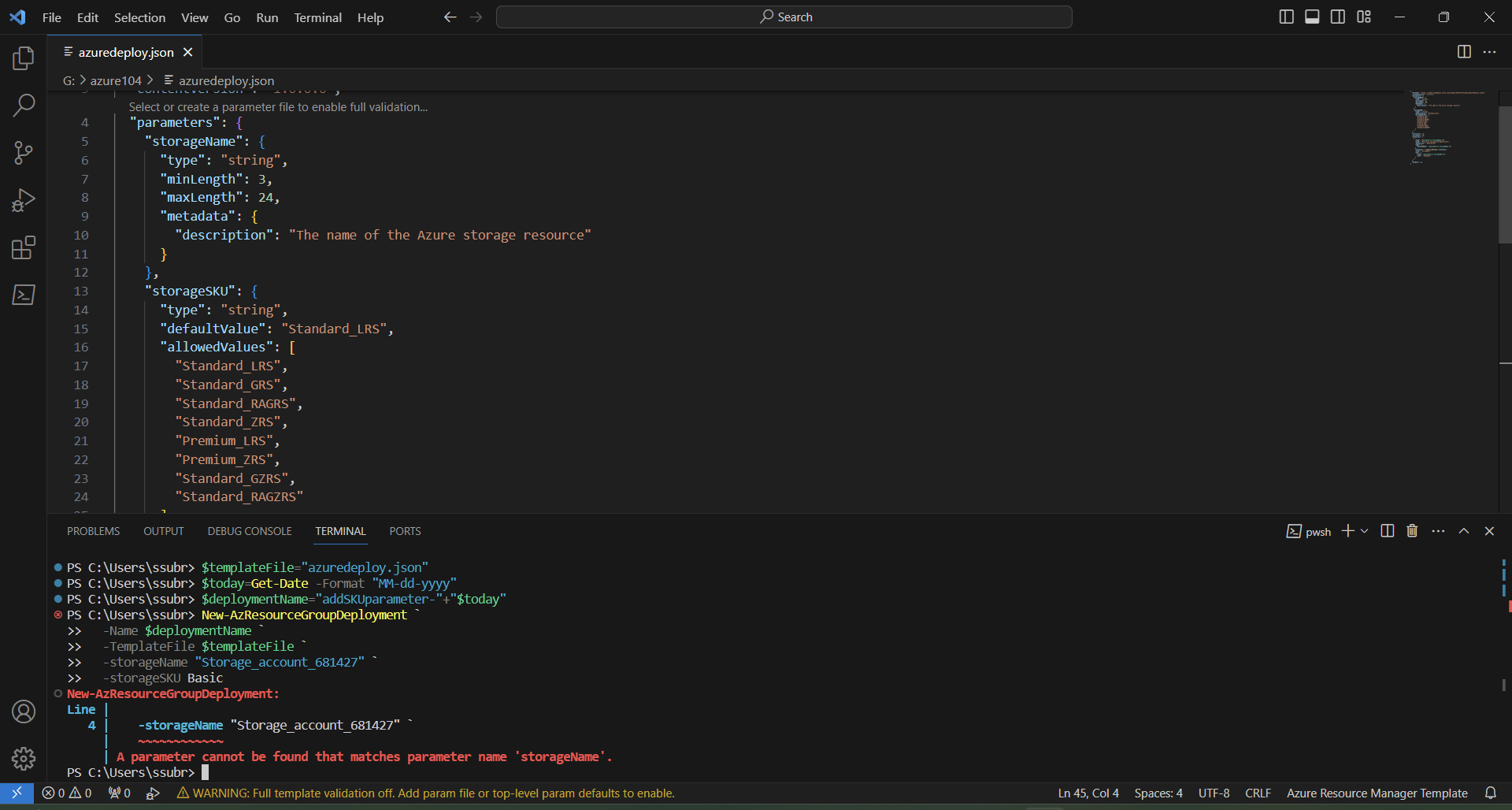
Task: Open editor More Actions ellipsis
Action: pyautogui.click(x=1489, y=51)
